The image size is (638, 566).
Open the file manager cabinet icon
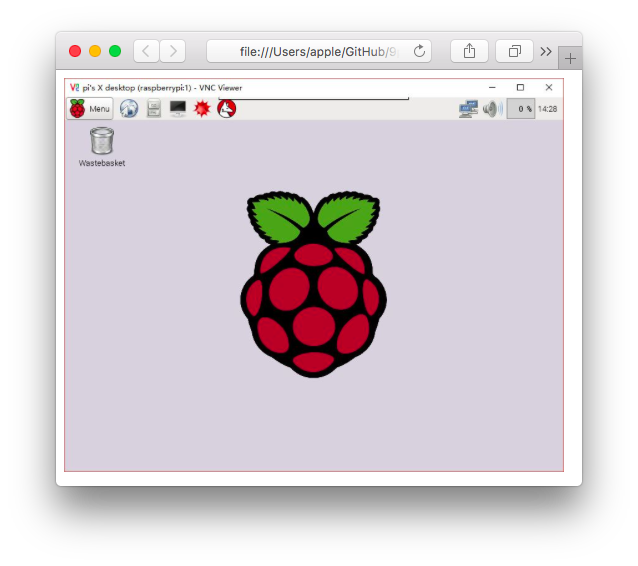click(x=154, y=109)
